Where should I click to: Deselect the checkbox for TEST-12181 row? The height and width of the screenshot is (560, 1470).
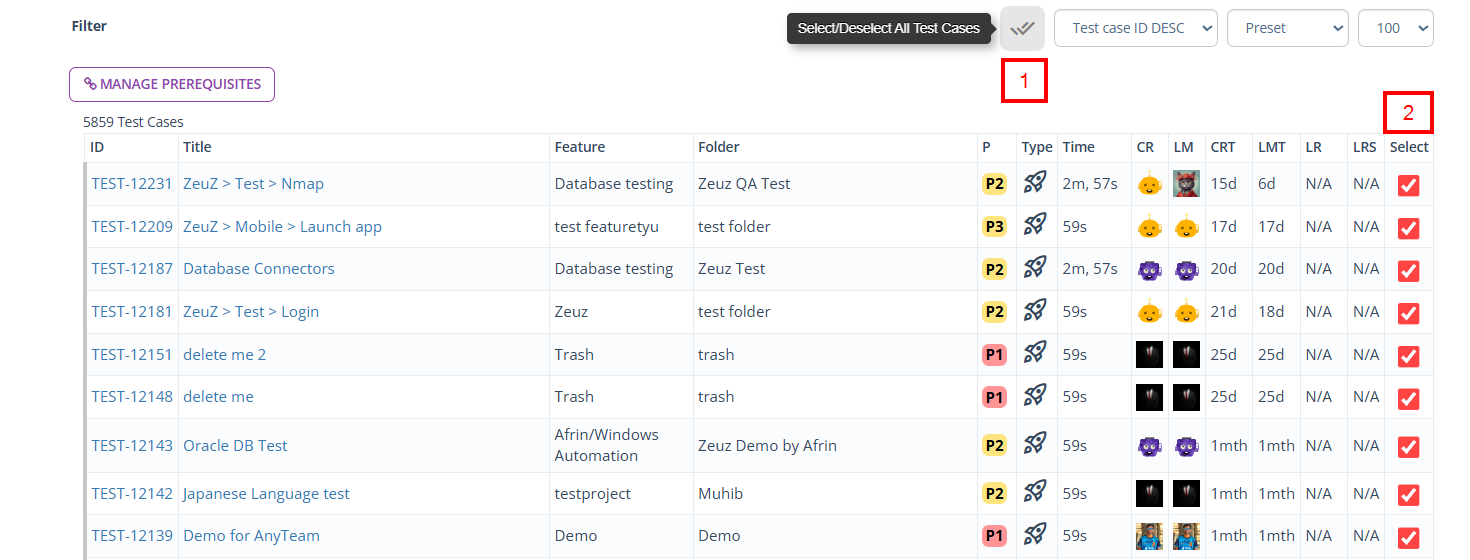click(x=1408, y=313)
